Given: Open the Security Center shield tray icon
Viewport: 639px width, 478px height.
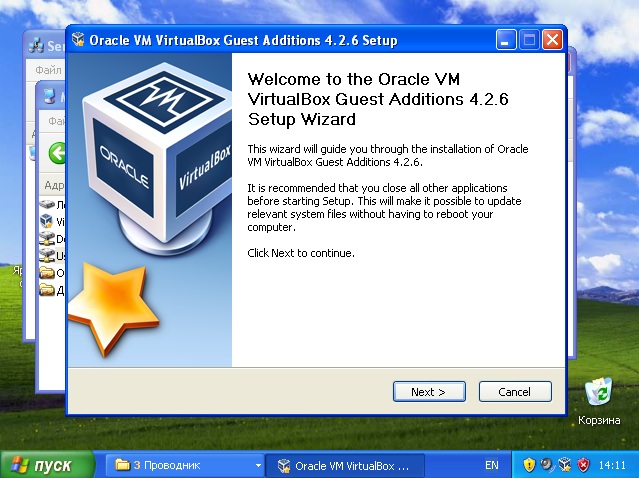Looking at the screenshot, I should point(529,464).
